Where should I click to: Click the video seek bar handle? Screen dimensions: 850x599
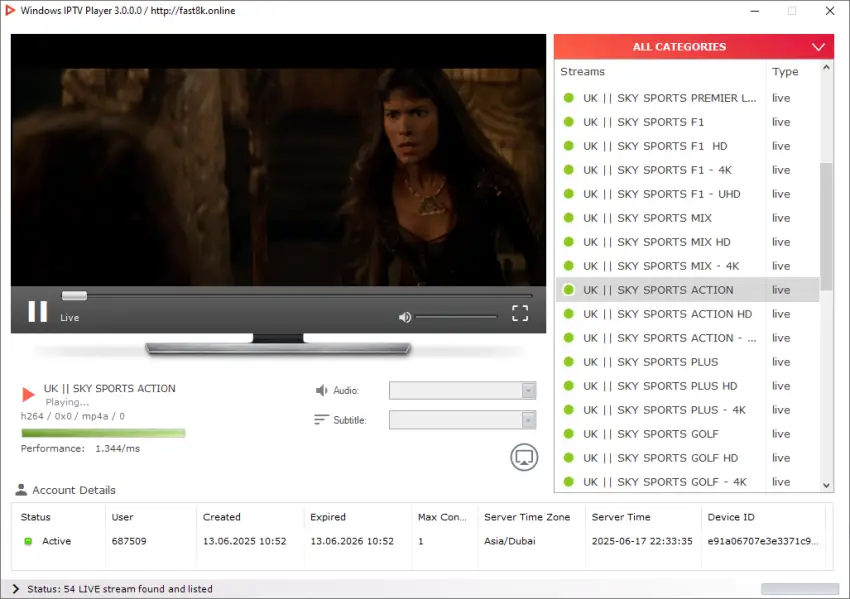[x=74, y=295]
